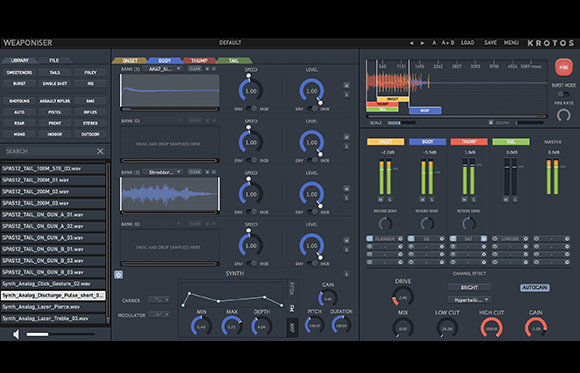Image resolution: width=580 pixels, height=373 pixels.
Task: Toggle Shredder bank Level ENV/KNOB switch
Action: [312, 212]
